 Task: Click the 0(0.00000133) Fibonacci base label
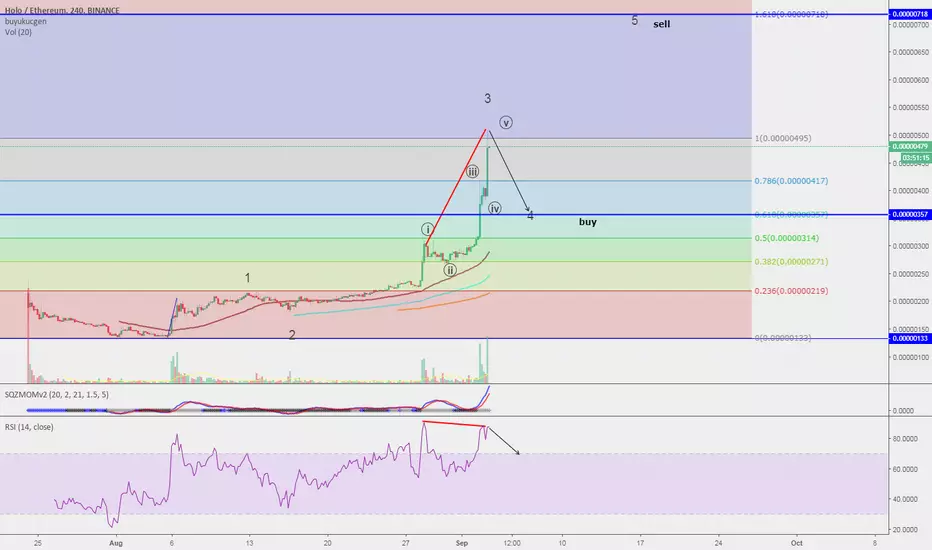pos(783,338)
